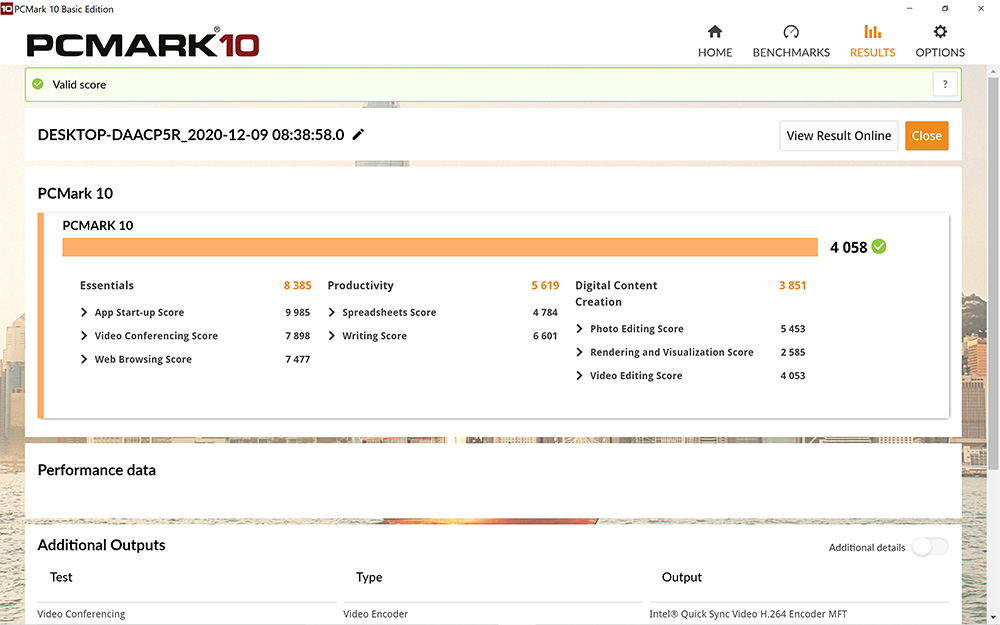This screenshot has width=1000, height=625.
Task: Expand Rendering and Visualization Score
Action: tap(579, 353)
